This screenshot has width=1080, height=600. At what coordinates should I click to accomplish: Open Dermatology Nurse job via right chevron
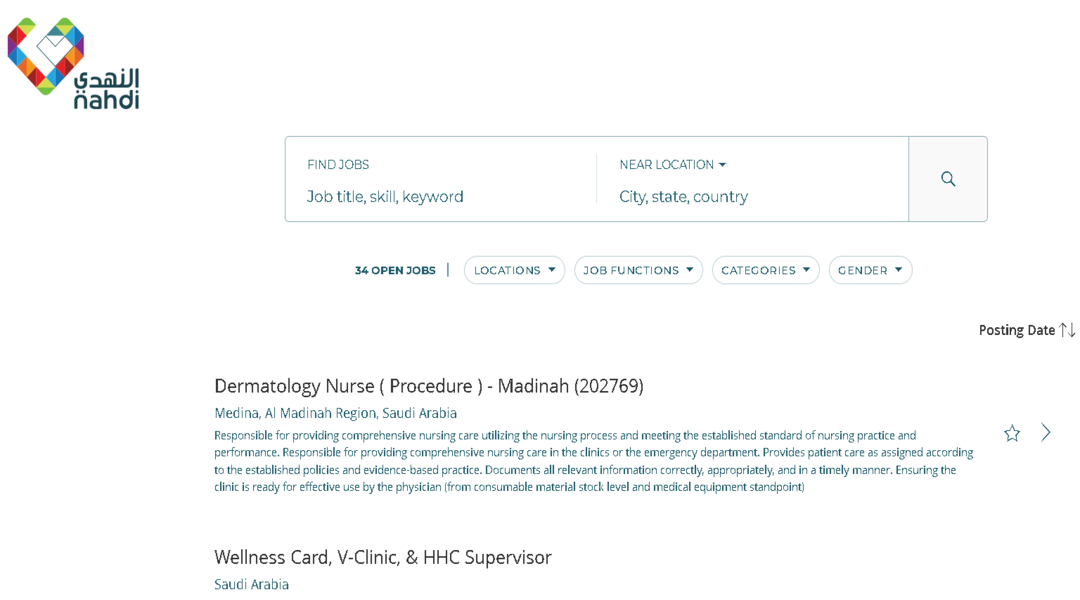tap(1046, 433)
